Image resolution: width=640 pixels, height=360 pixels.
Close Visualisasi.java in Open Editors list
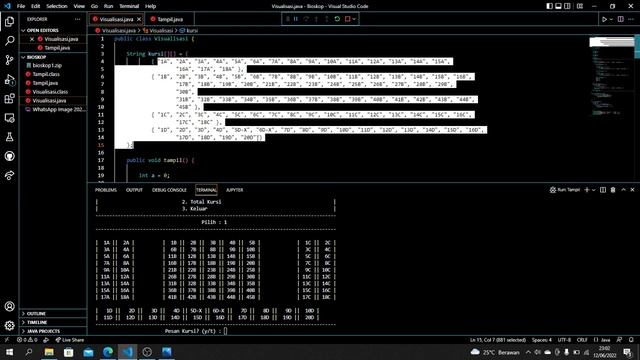click(x=32, y=39)
